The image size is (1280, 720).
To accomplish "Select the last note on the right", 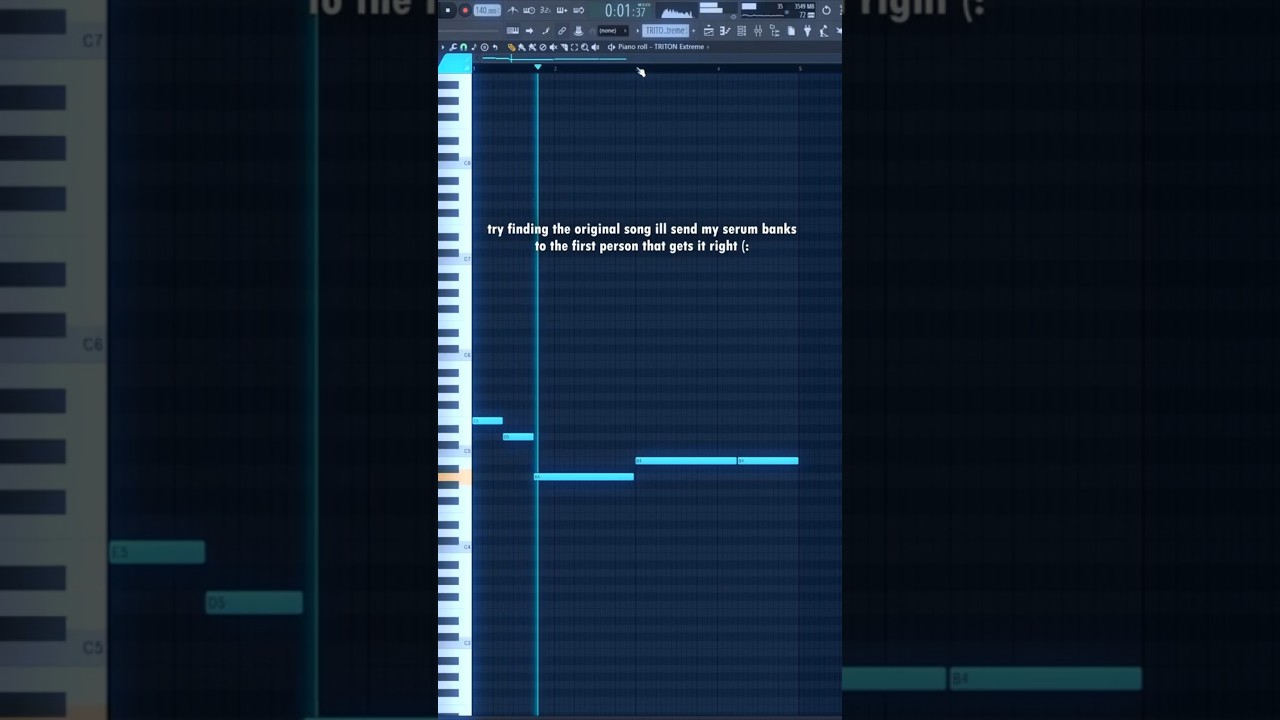I will point(768,461).
